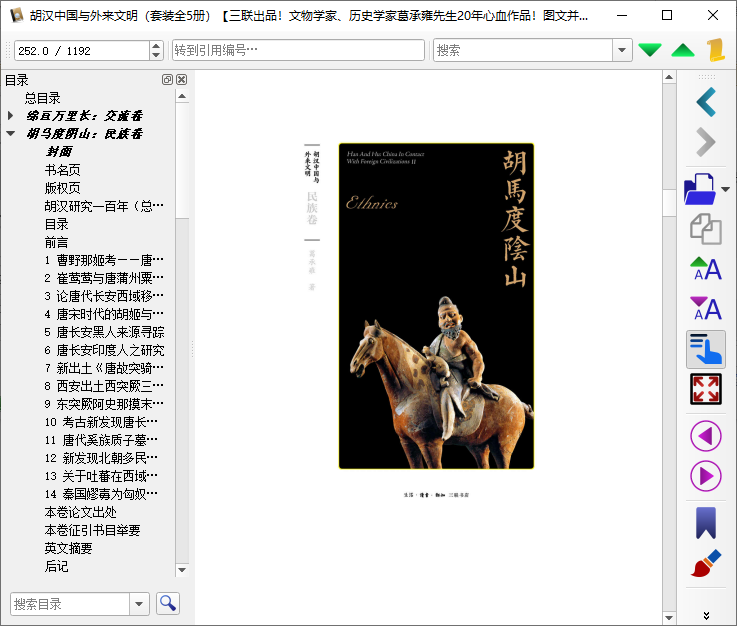737x626 pixels.
Task: Click the 转到引用编号 input field
Action: pyautogui.click(x=298, y=50)
